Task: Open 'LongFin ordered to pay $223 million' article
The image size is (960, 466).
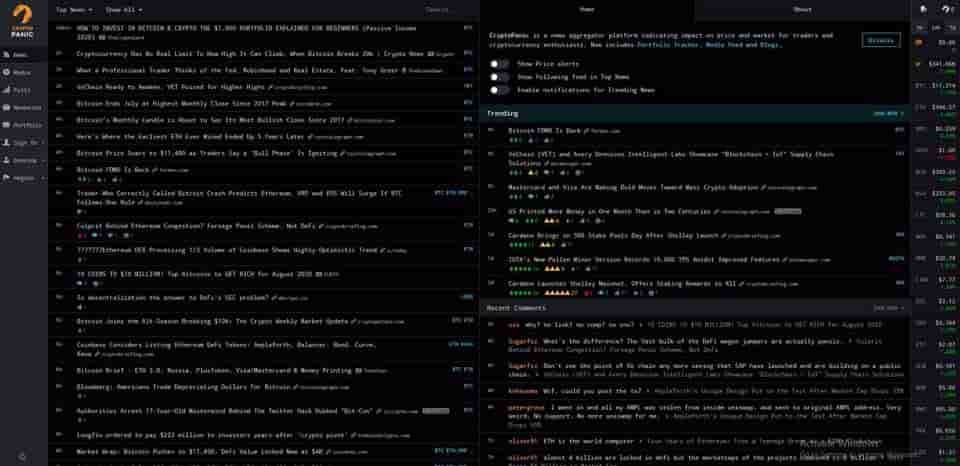Action: point(212,435)
